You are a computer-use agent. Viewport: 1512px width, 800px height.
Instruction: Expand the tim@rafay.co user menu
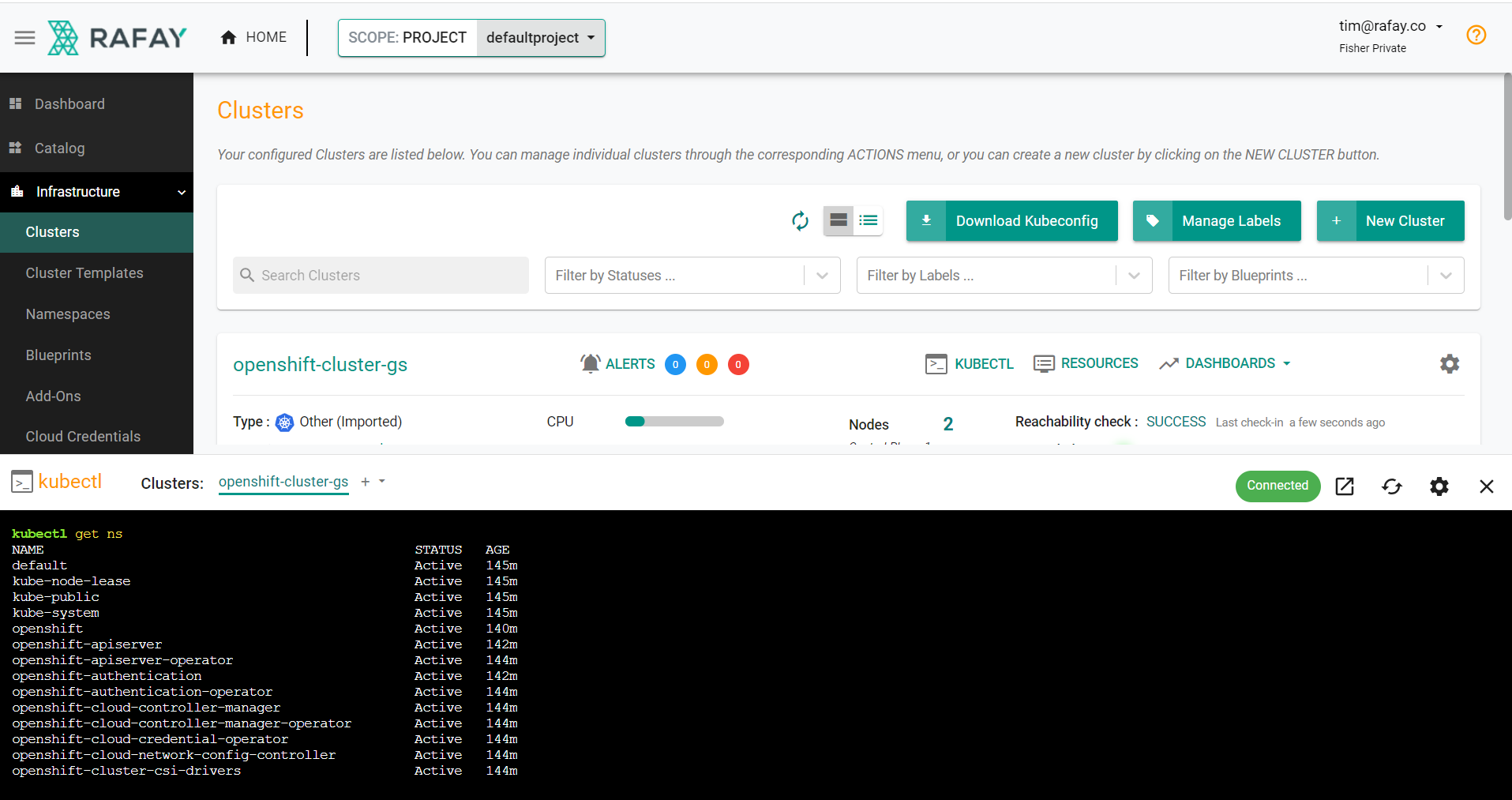1391,27
